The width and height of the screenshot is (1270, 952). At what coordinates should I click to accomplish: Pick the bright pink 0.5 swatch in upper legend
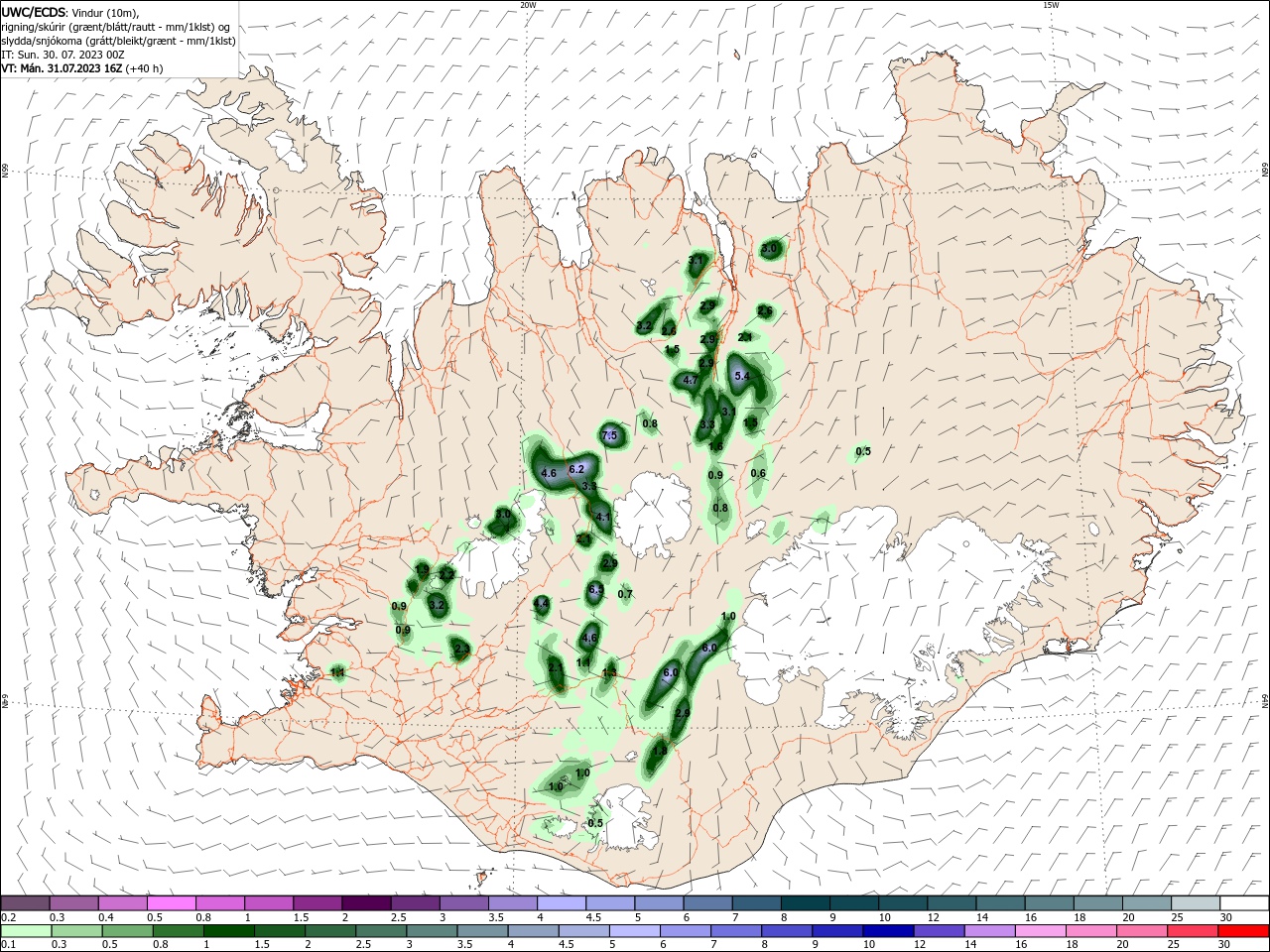click(x=171, y=902)
